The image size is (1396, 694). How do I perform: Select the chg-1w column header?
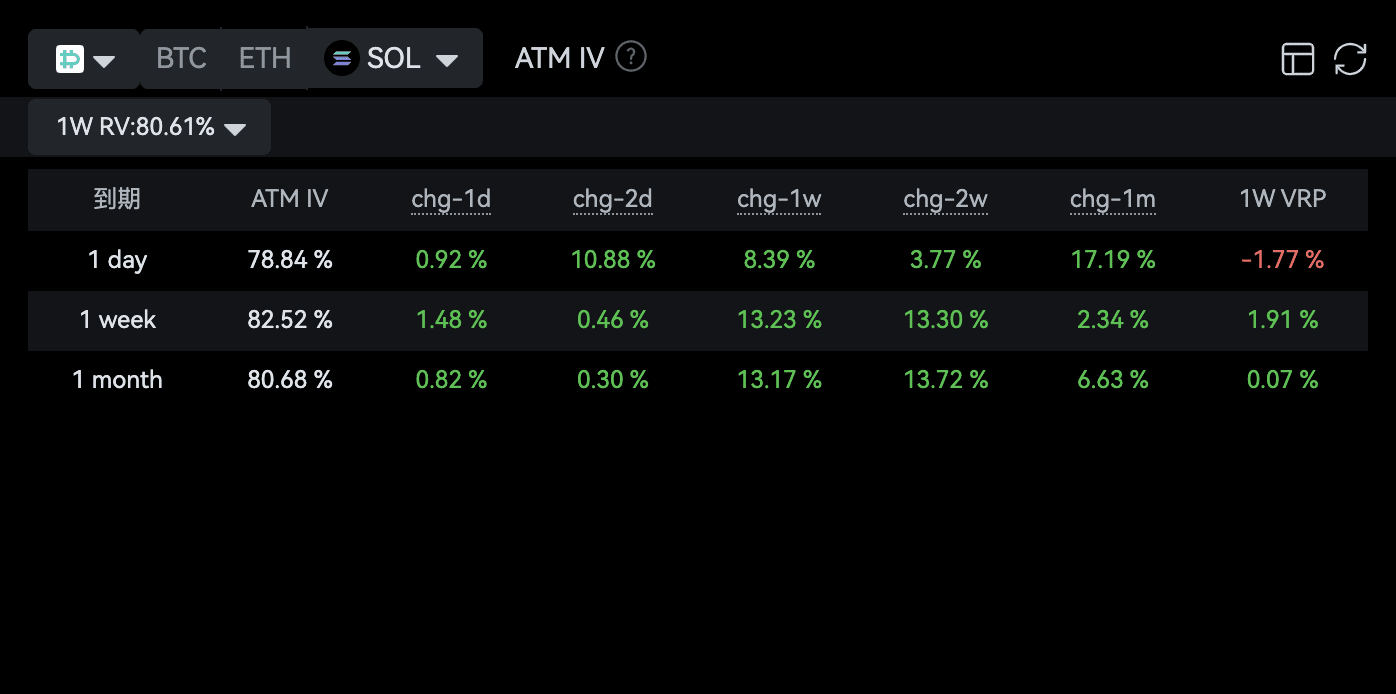779,199
